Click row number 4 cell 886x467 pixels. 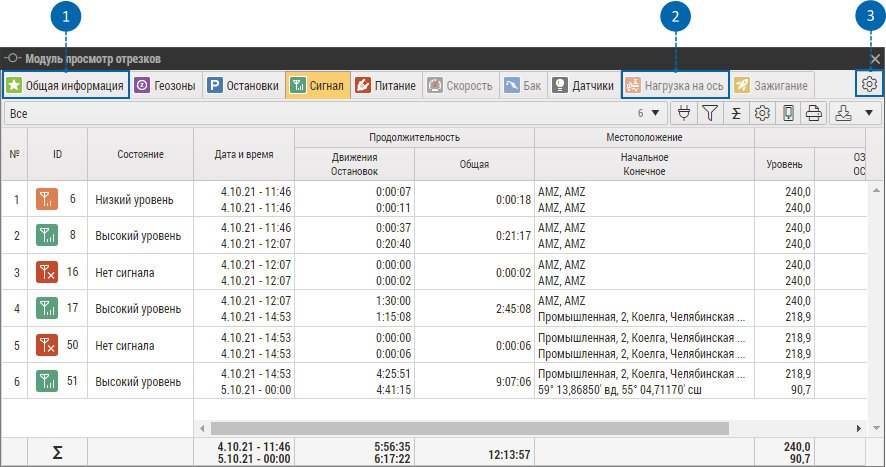coord(16,309)
